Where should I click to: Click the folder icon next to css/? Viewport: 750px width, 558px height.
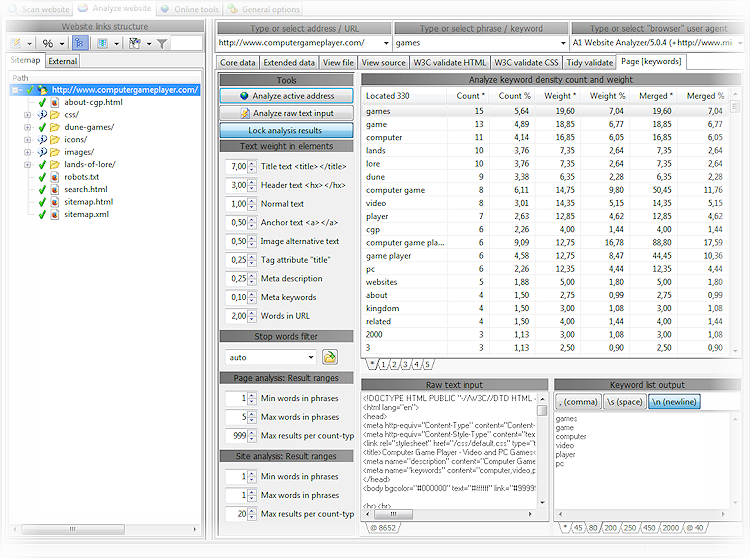click(x=55, y=115)
